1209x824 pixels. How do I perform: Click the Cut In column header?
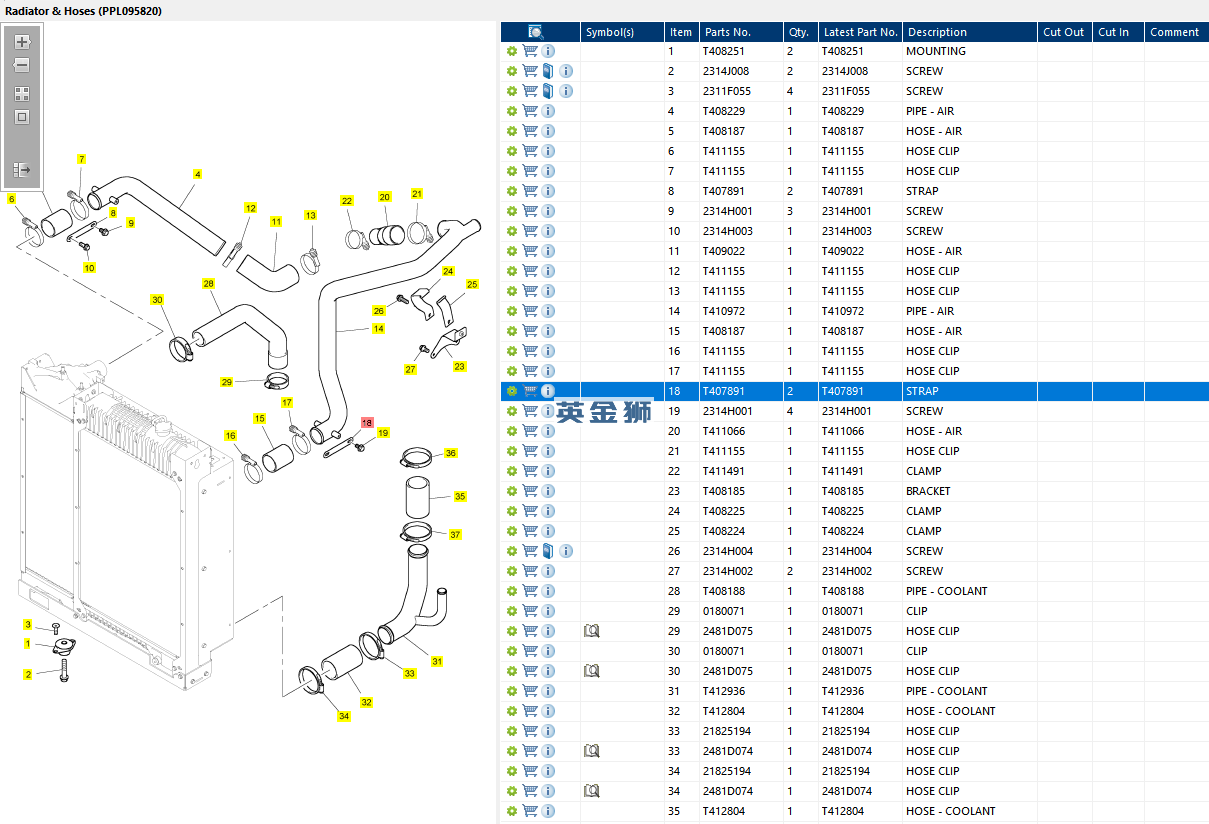[1117, 32]
